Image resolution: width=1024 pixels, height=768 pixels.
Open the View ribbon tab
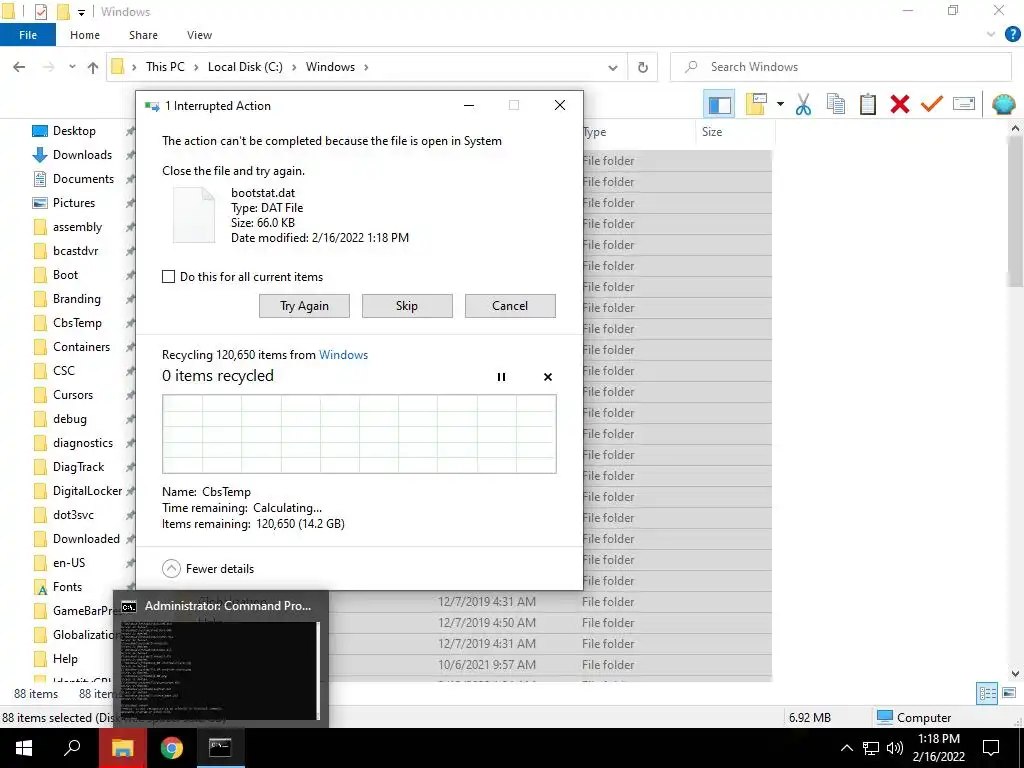pyautogui.click(x=199, y=35)
